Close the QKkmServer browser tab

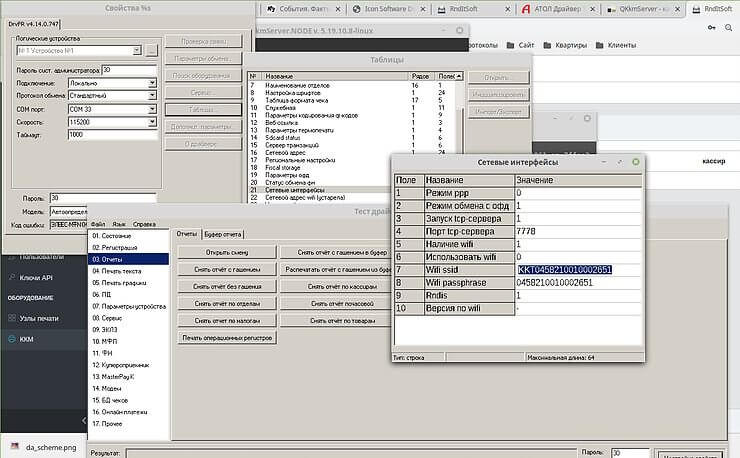pyautogui.click(x=678, y=9)
